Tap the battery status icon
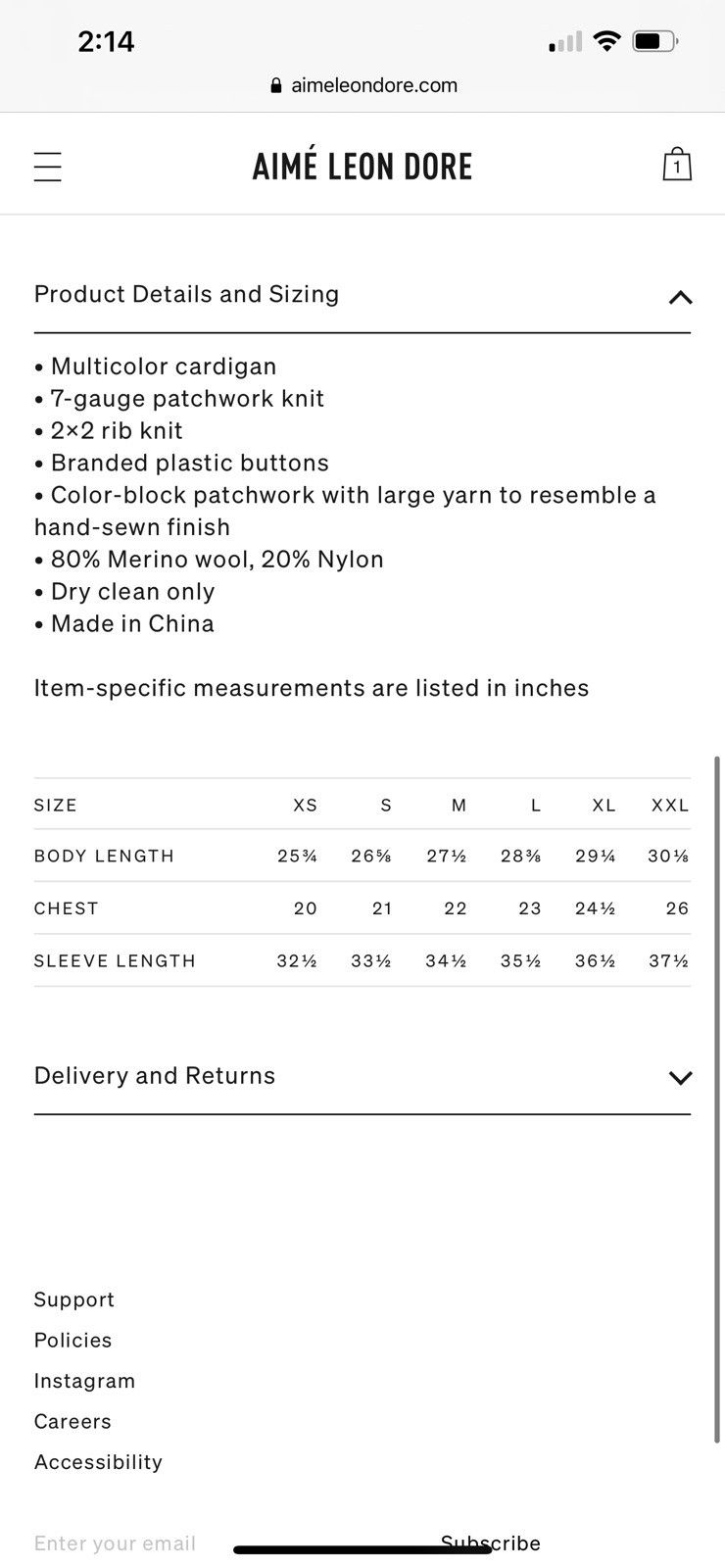 (x=655, y=41)
